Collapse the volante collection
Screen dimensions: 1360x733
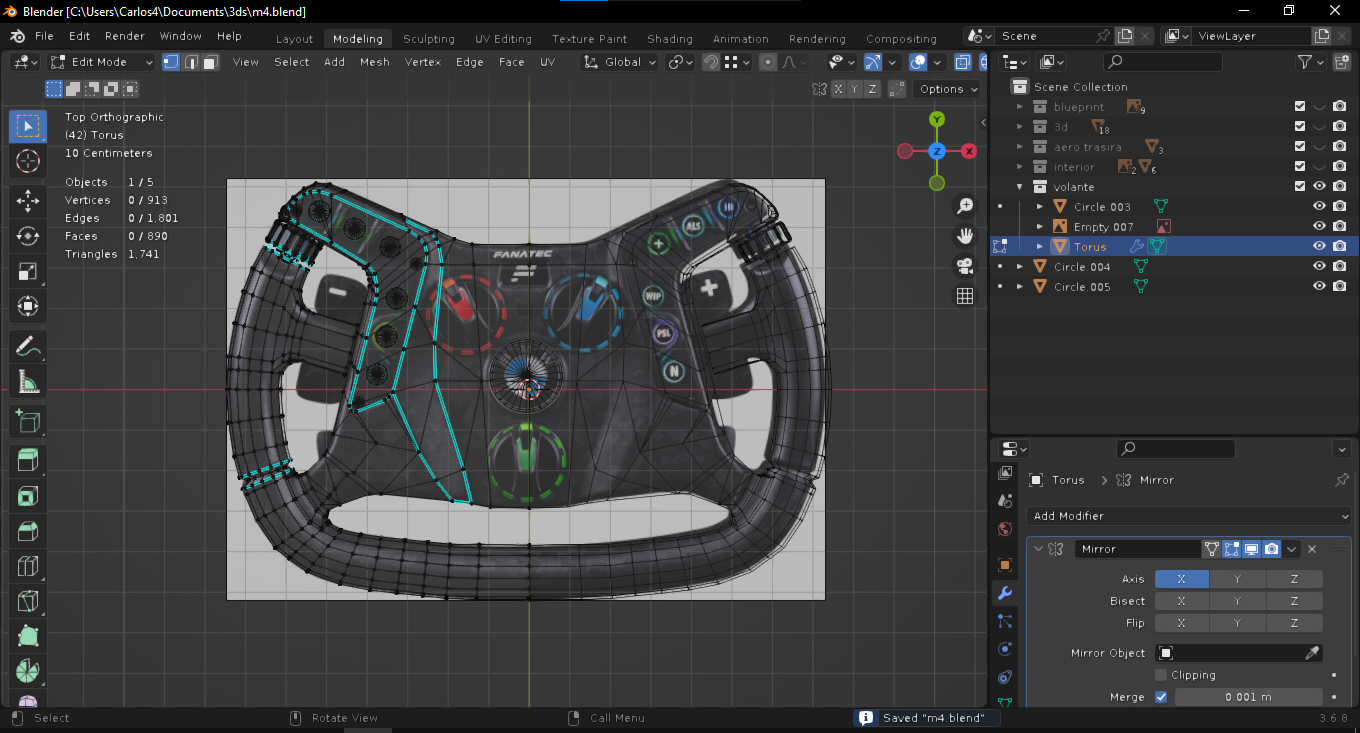click(x=1020, y=187)
